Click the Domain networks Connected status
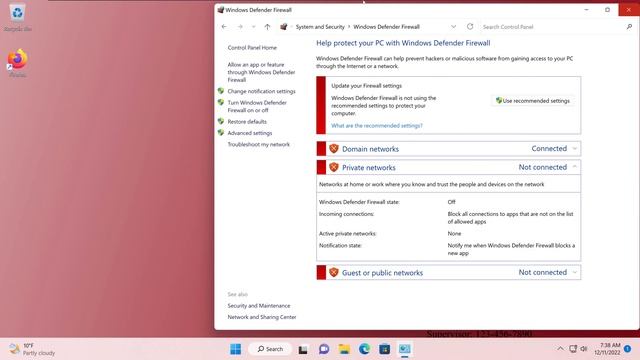 click(x=549, y=149)
